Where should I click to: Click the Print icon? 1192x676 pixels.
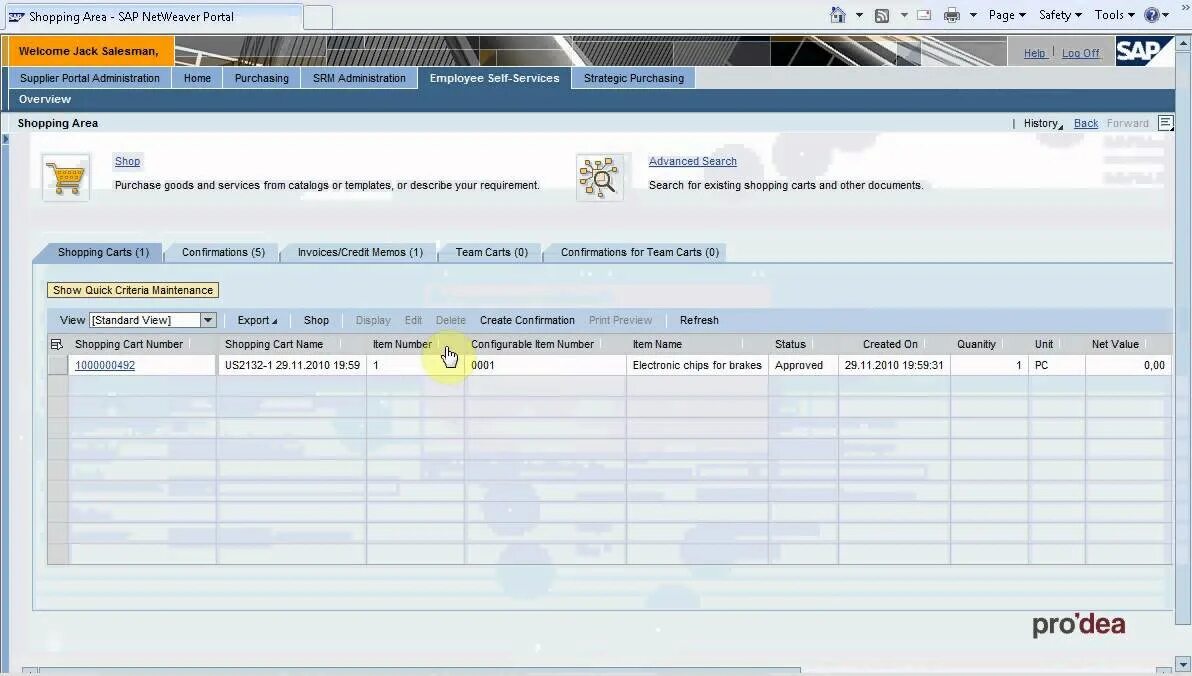[951, 15]
